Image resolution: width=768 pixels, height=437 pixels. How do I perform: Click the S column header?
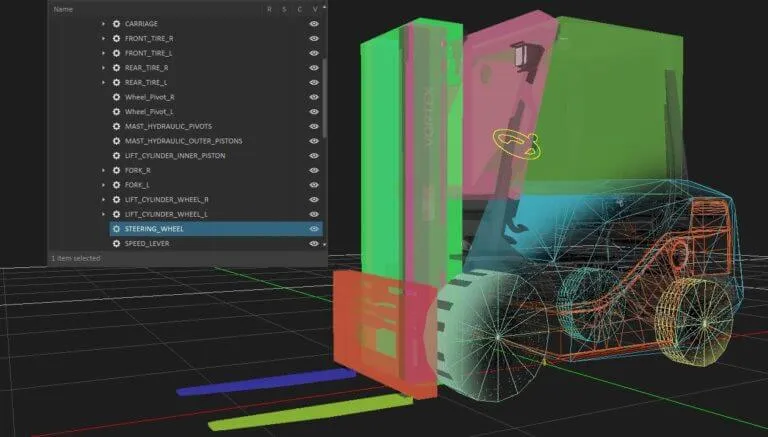click(x=284, y=9)
